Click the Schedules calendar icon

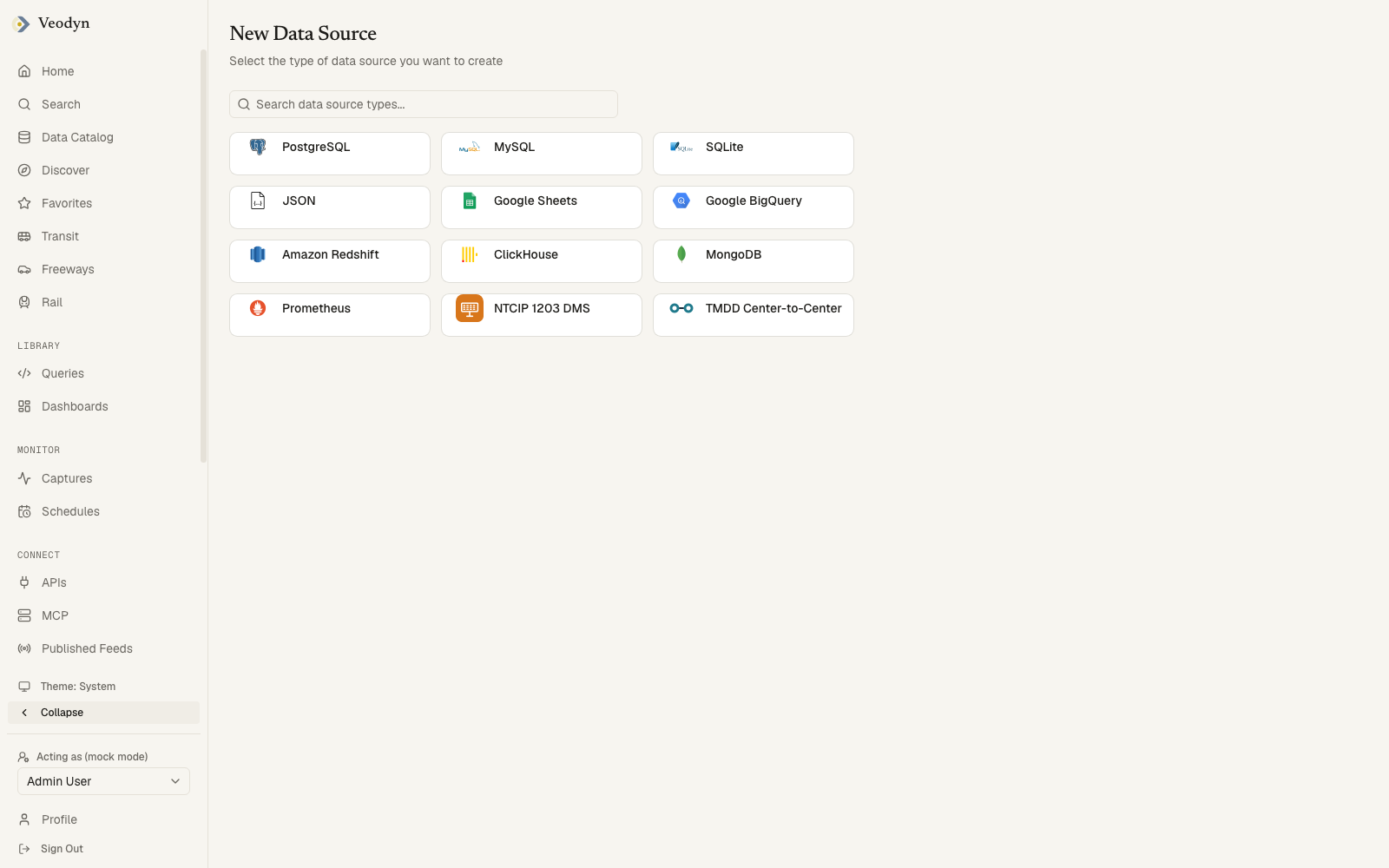(24, 511)
